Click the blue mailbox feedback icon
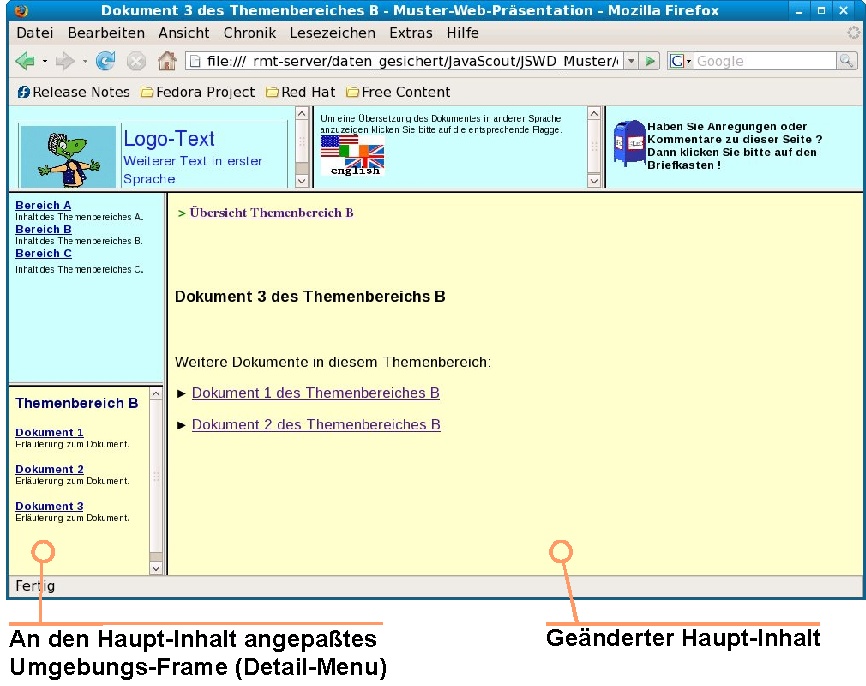Screen dimensions: 866x686 point(629,145)
